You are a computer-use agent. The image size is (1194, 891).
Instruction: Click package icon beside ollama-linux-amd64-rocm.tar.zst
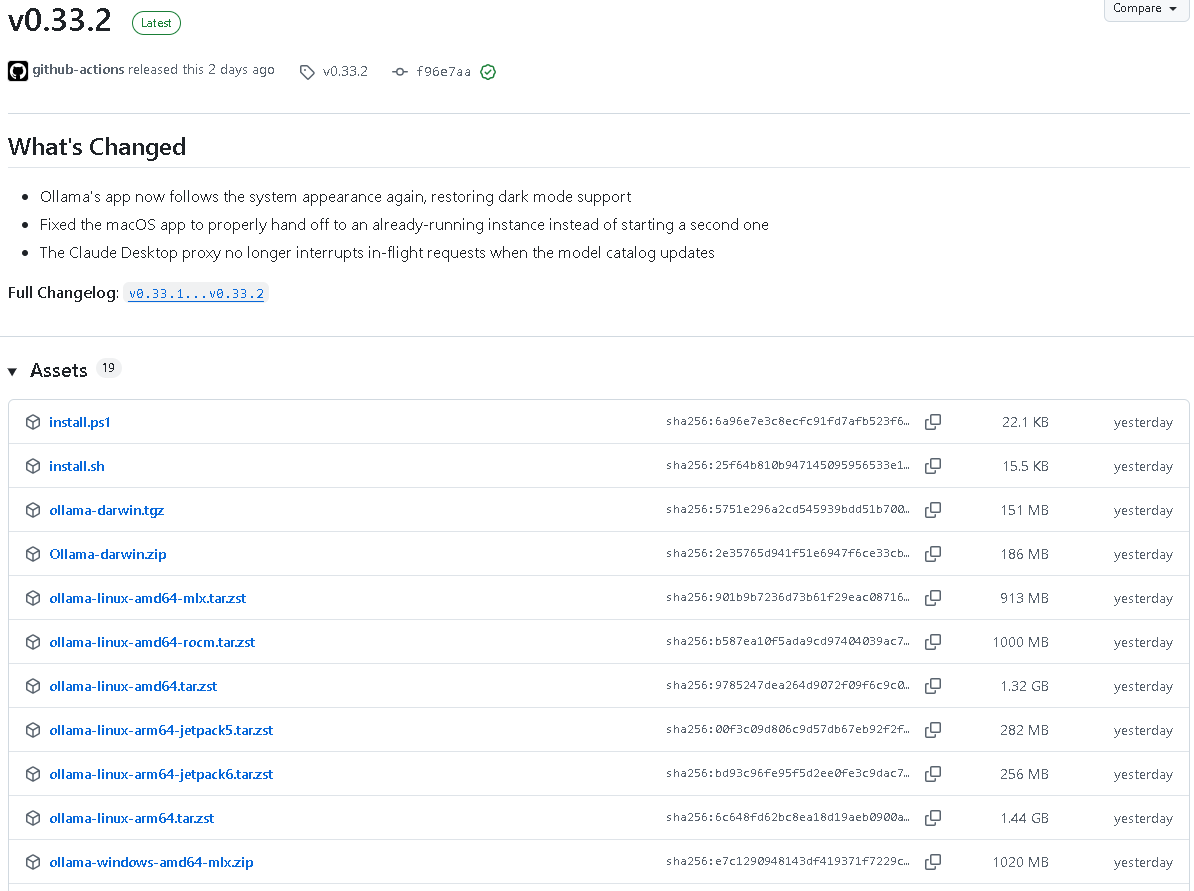33,642
